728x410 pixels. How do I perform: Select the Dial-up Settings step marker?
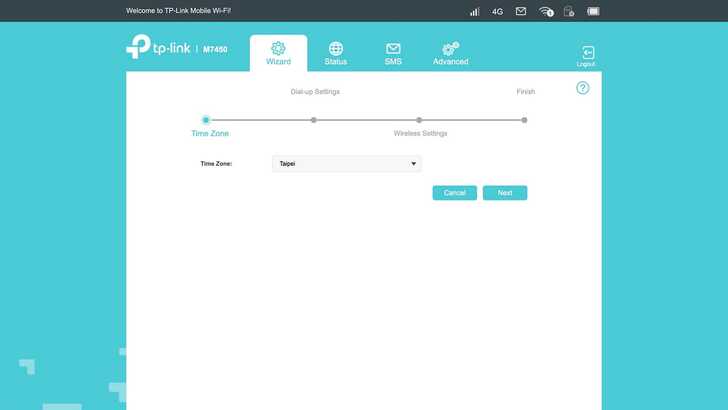coord(314,120)
